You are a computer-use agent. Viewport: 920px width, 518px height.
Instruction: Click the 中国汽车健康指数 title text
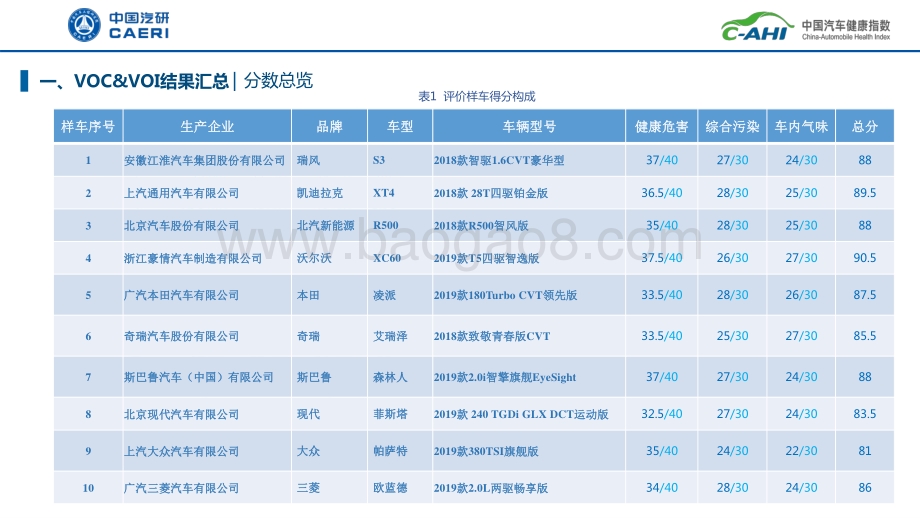pyautogui.click(x=846, y=25)
